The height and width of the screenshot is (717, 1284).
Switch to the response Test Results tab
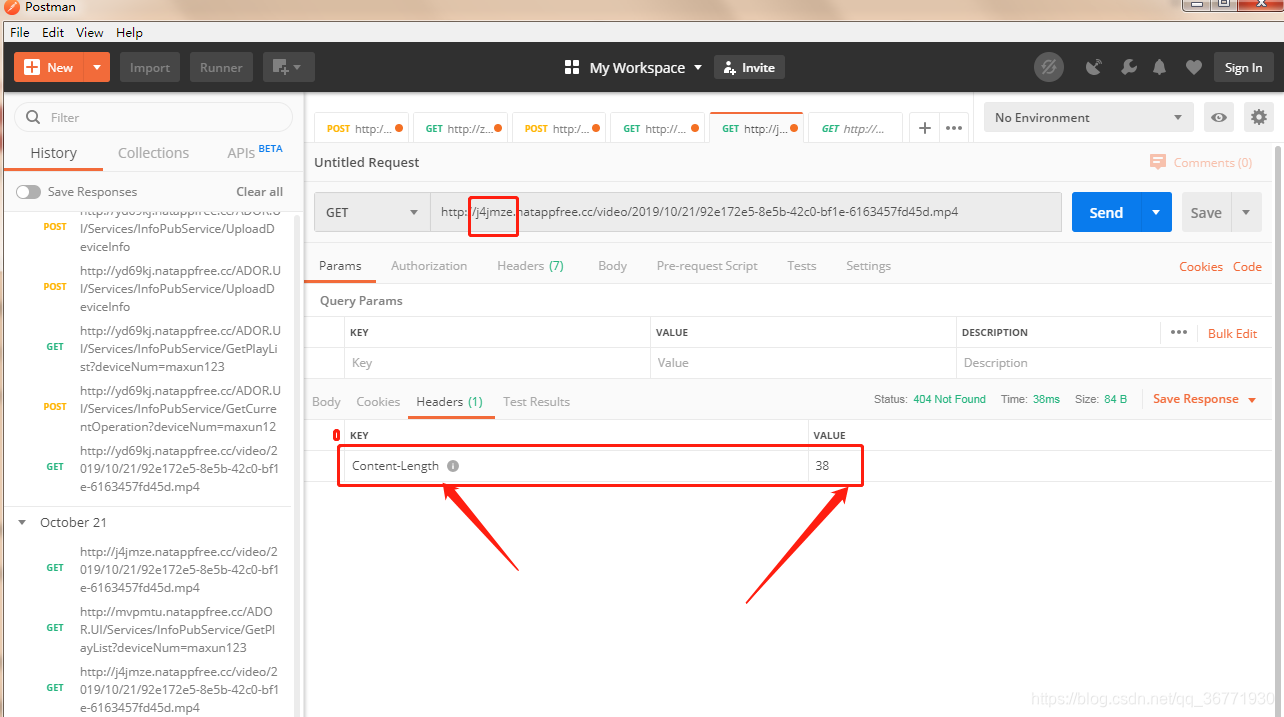[x=536, y=401]
